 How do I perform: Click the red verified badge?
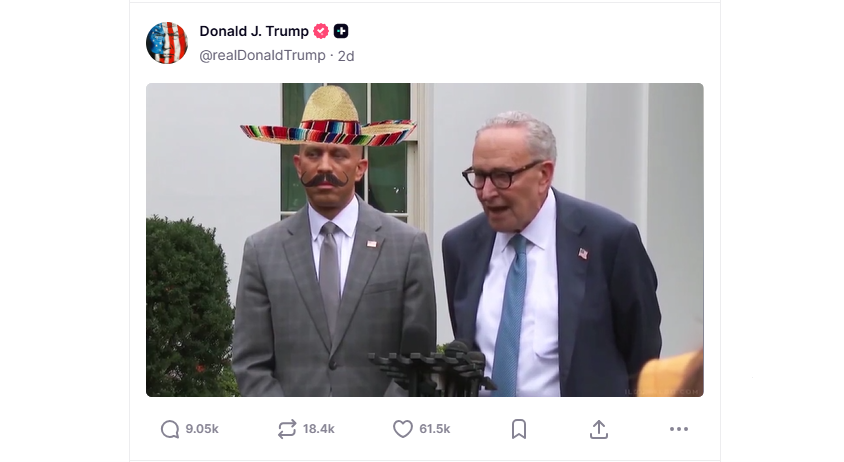322,31
